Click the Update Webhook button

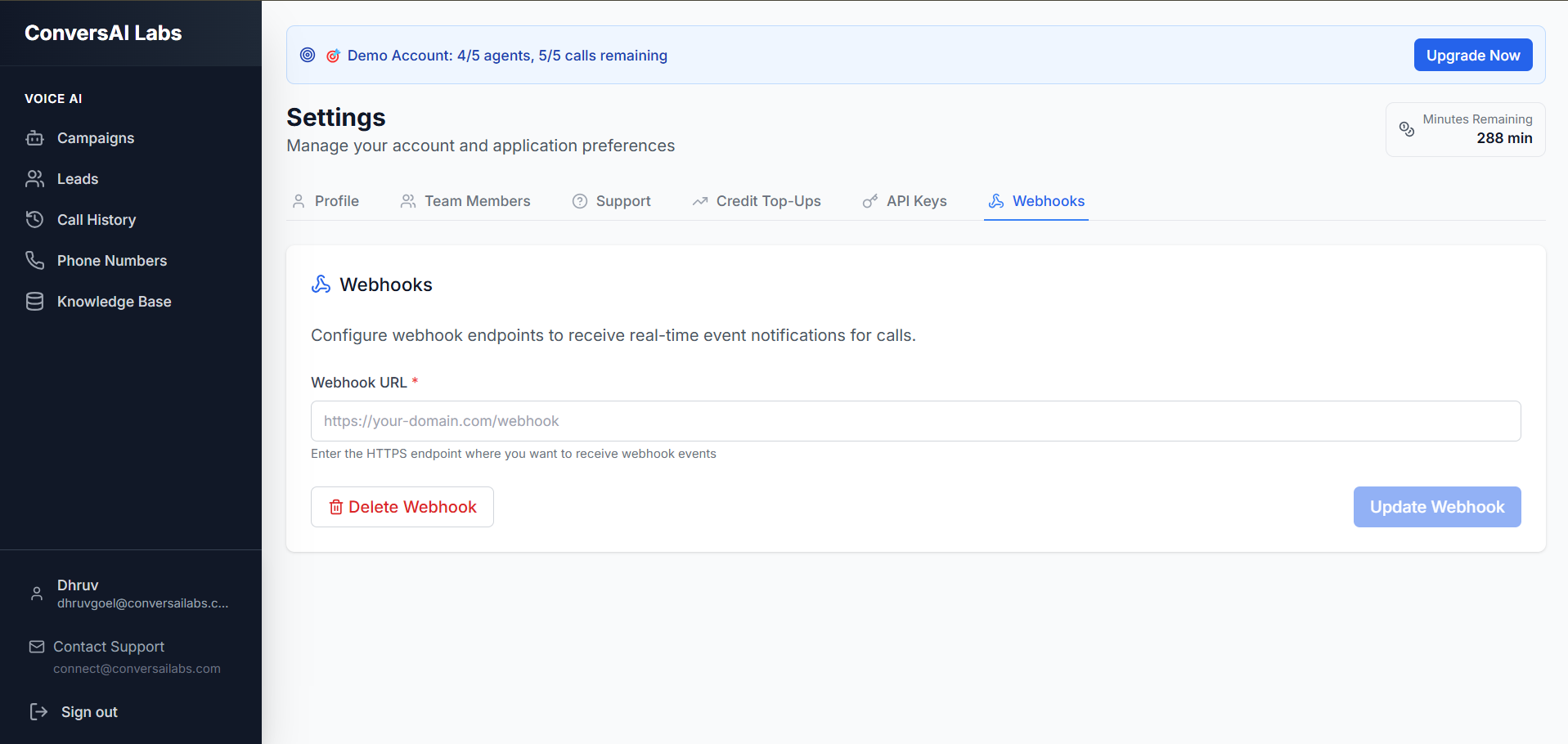pyautogui.click(x=1437, y=507)
